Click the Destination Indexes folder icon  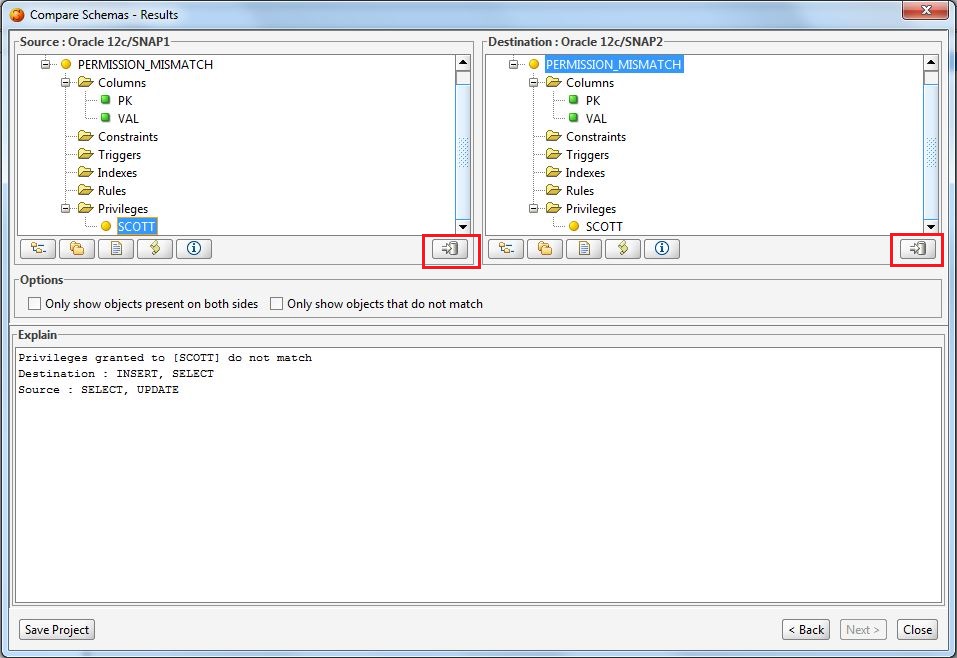click(554, 172)
